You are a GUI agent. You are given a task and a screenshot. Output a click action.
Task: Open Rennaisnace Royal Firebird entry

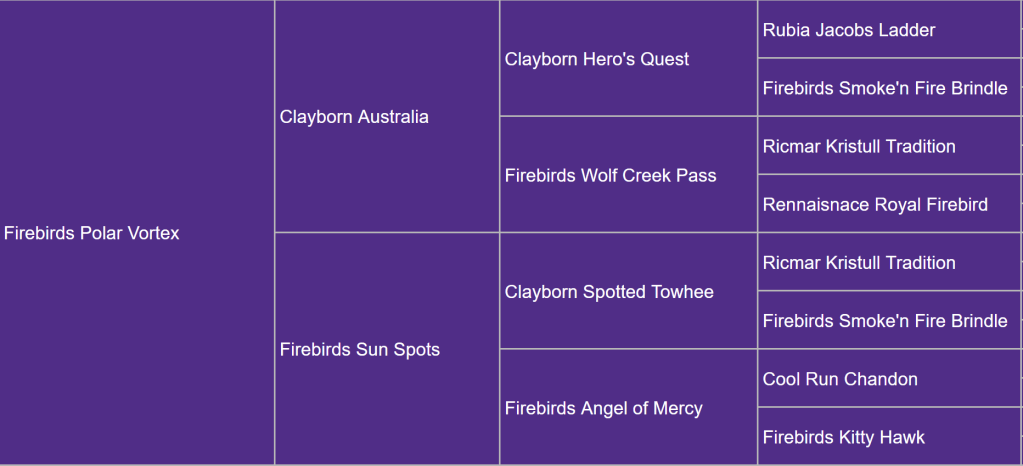tap(875, 204)
